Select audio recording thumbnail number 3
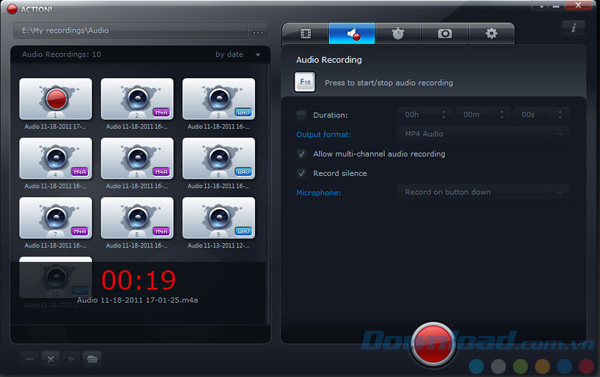 218,99
